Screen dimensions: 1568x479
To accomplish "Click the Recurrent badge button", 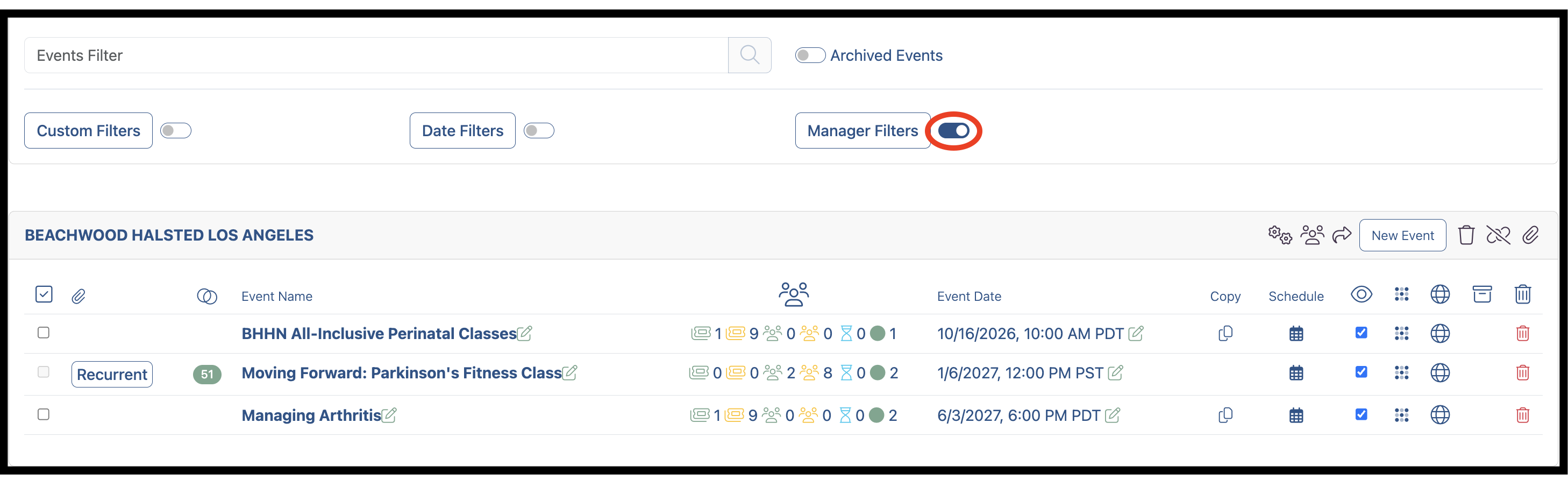I will point(112,374).
